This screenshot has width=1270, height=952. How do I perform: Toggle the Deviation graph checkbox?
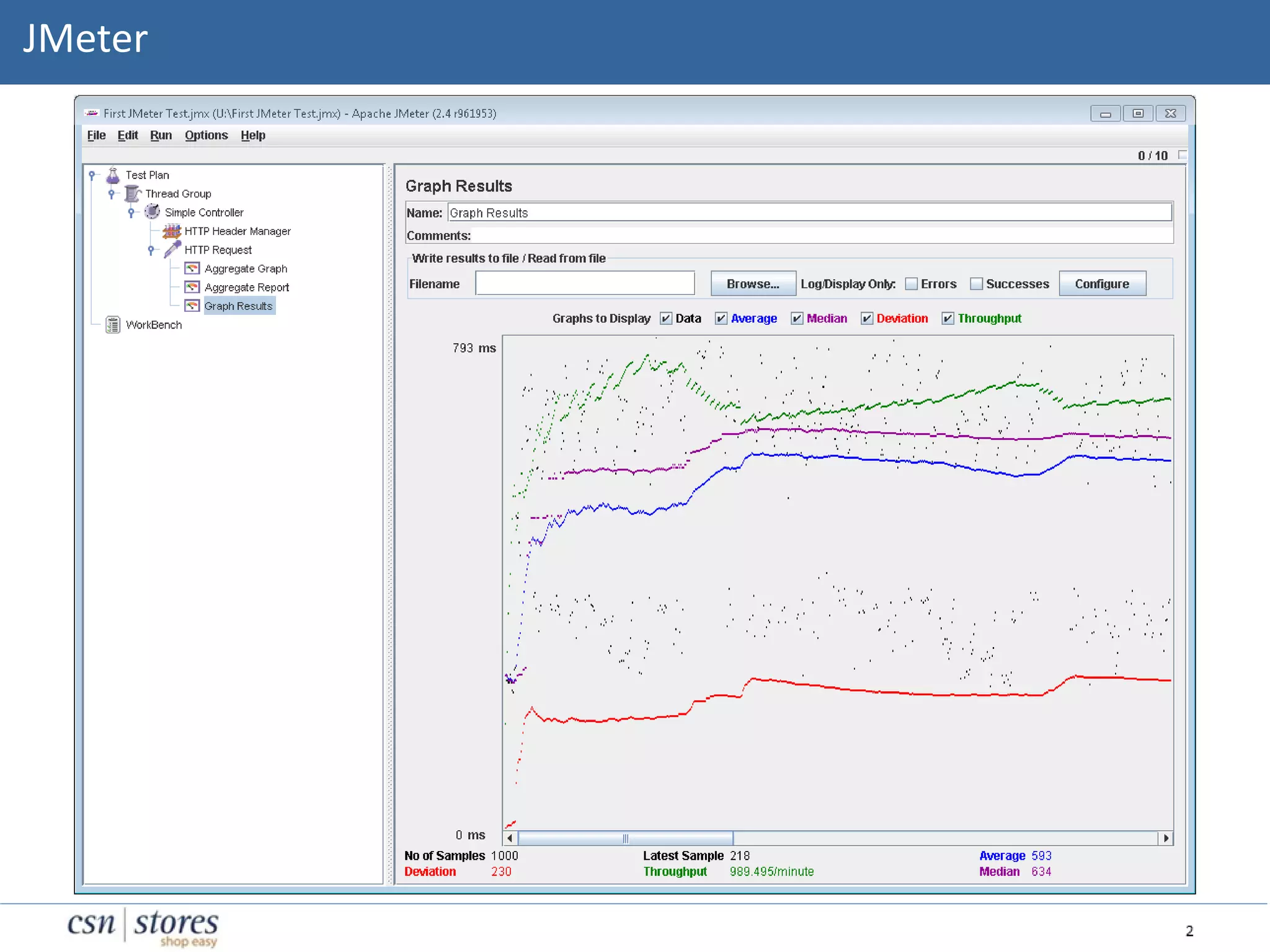(866, 319)
